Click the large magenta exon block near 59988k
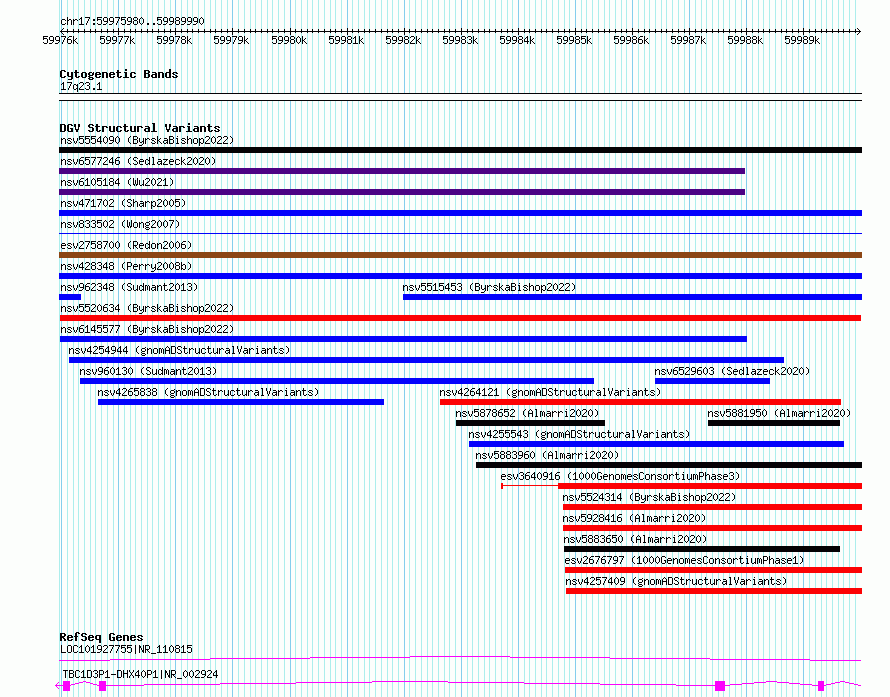Viewport: 890px width, 697px height. [720, 686]
